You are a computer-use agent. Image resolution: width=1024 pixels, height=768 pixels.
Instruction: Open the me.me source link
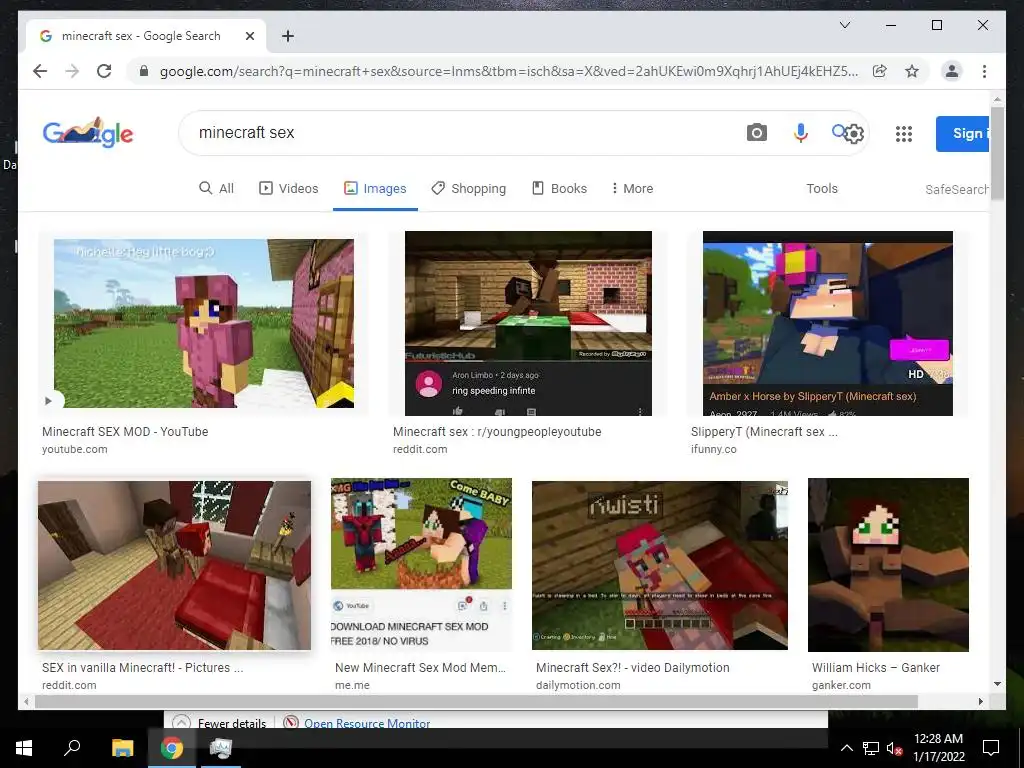[x=352, y=685]
